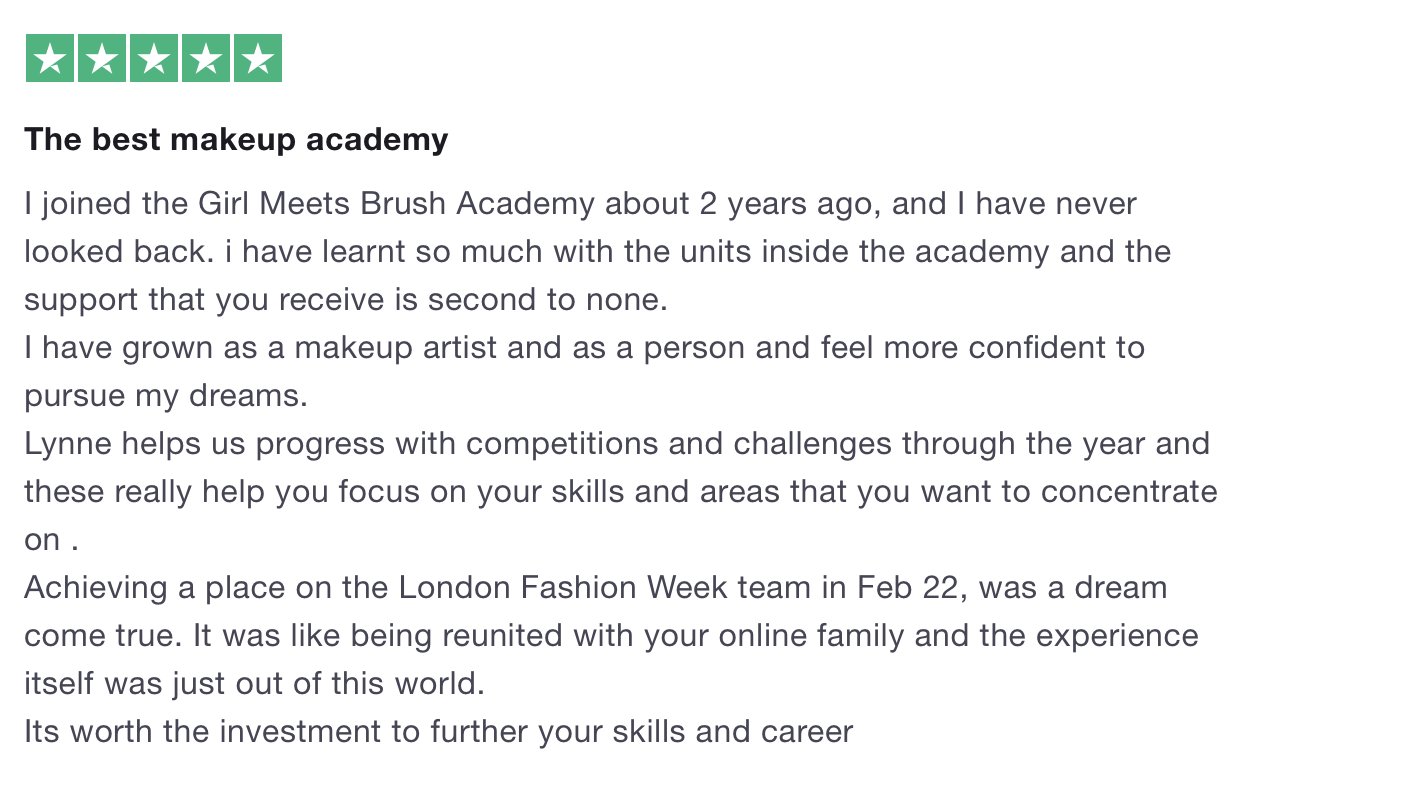Image resolution: width=1428 pixels, height=798 pixels.
Task: Select the fifth star in the rating
Action: click(x=258, y=58)
